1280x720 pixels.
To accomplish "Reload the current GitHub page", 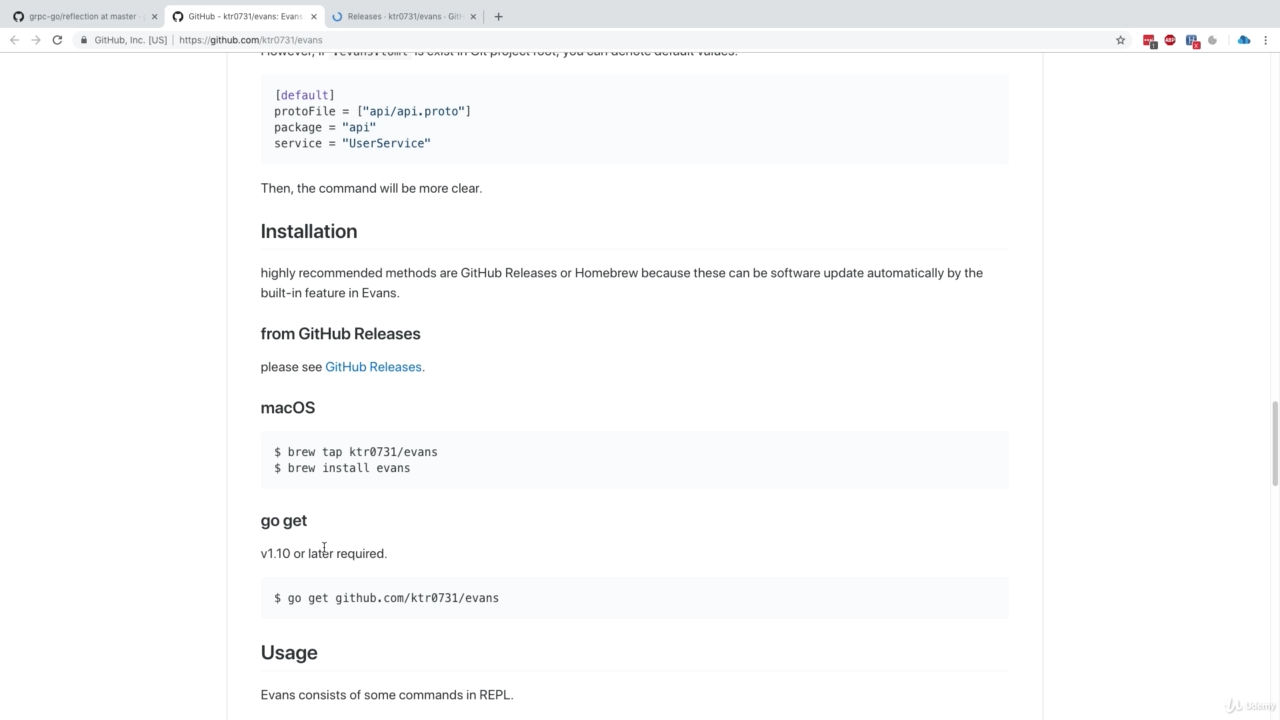I will coord(57,40).
